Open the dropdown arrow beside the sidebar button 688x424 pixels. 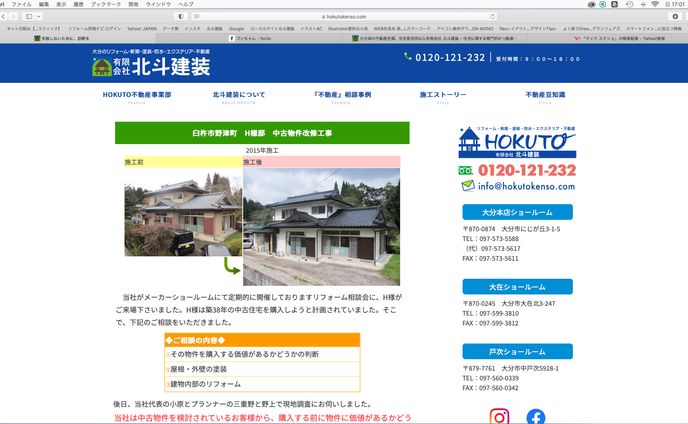click(x=39, y=16)
